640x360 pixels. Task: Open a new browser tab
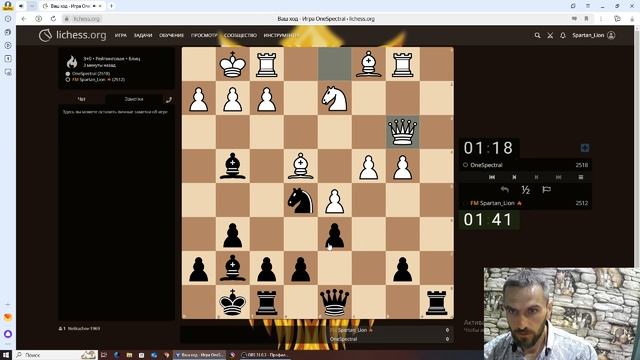pyautogui.click(x=111, y=6)
